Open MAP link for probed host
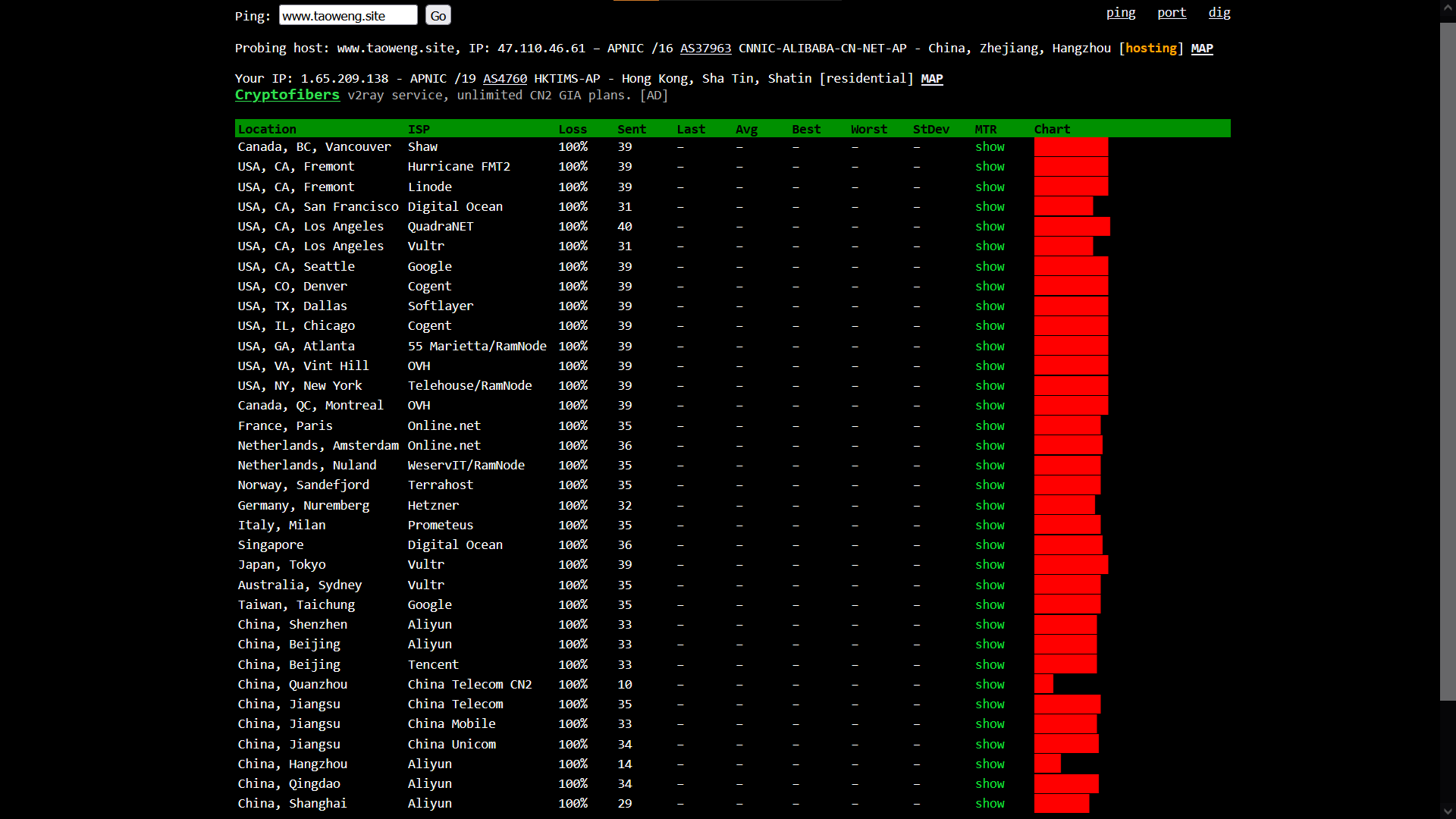Screen dimensions: 1456x819 [1201, 49]
